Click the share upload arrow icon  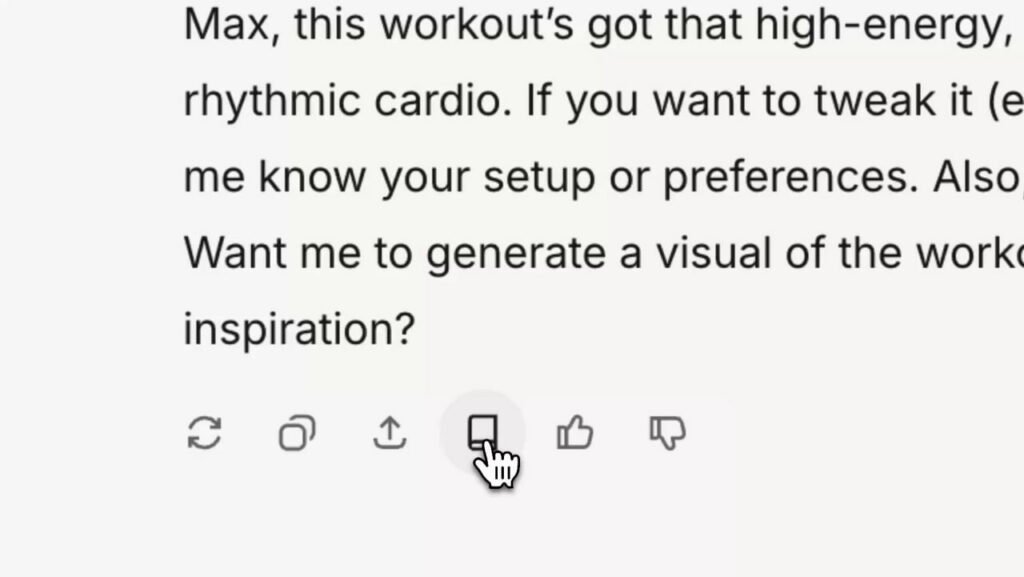coord(389,434)
